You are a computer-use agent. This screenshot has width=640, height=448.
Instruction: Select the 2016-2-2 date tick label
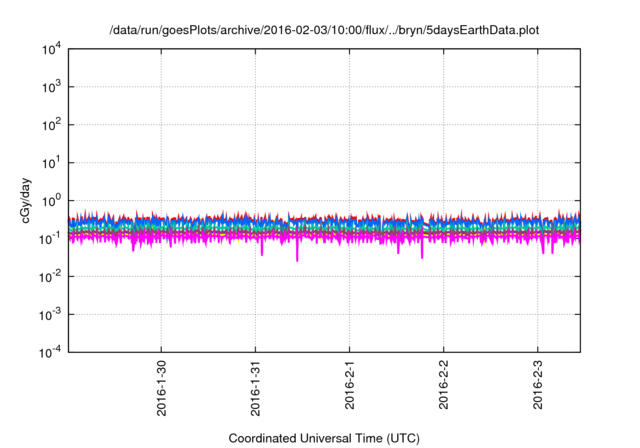click(x=444, y=385)
